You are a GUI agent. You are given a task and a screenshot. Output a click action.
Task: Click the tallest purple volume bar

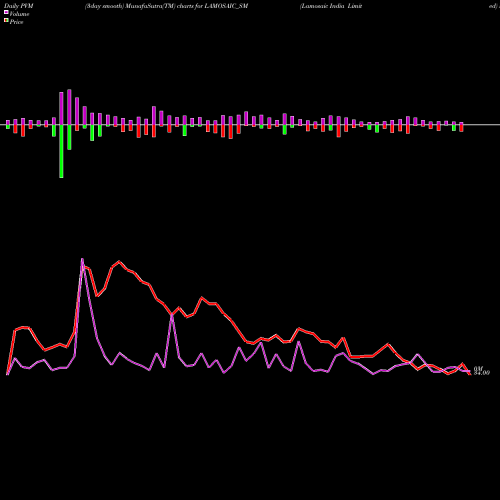[x=69, y=107]
